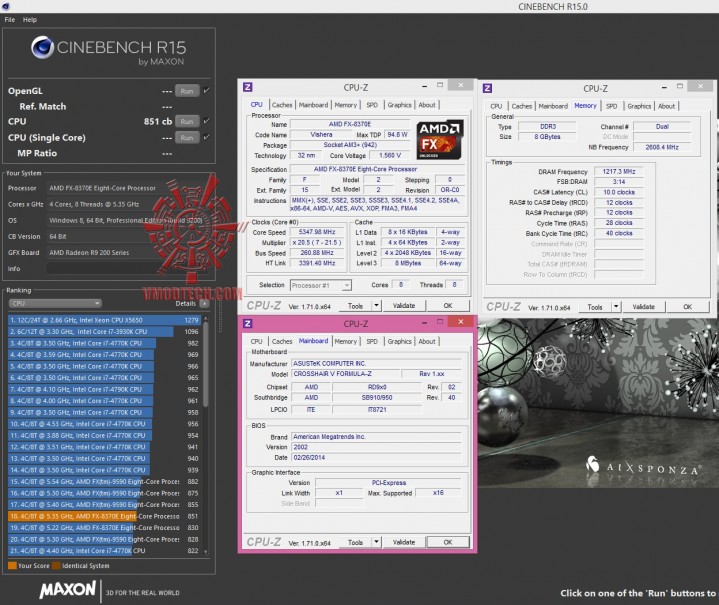Image resolution: width=719 pixels, height=605 pixels.
Task: Select Intel Core i7-3930K ranking row
Action: point(104,332)
